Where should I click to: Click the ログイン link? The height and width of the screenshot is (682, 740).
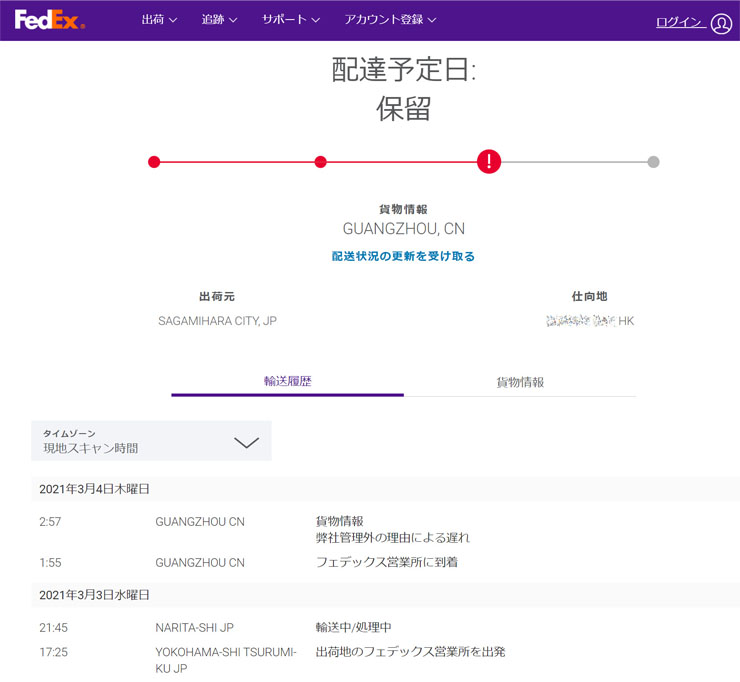click(681, 22)
